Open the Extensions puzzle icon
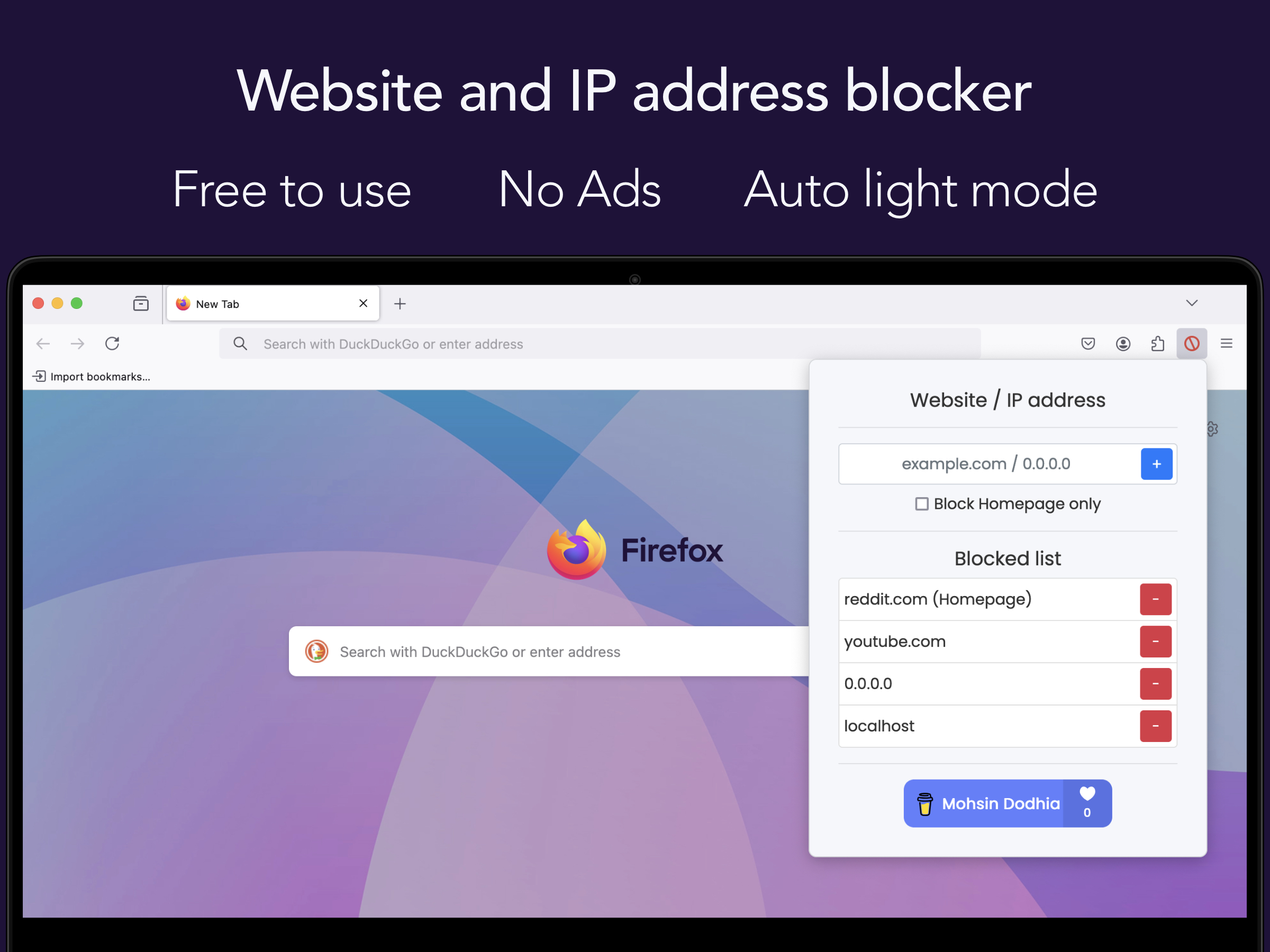Screen dimensions: 1270x952 [1157, 343]
